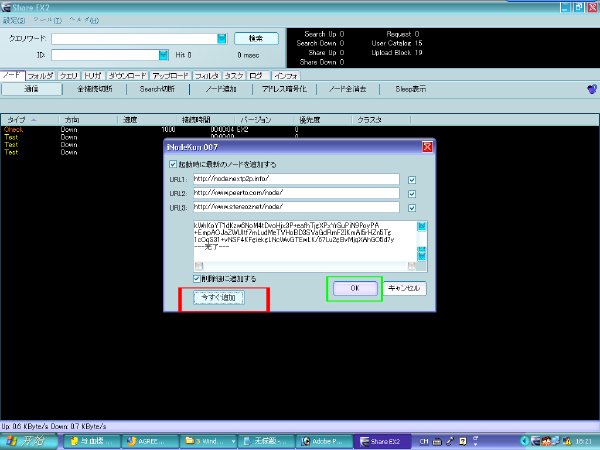Viewport: 600px width, 450px height.
Task: Click the アドレス暗号化 toolbar button
Action: tap(284, 89)
